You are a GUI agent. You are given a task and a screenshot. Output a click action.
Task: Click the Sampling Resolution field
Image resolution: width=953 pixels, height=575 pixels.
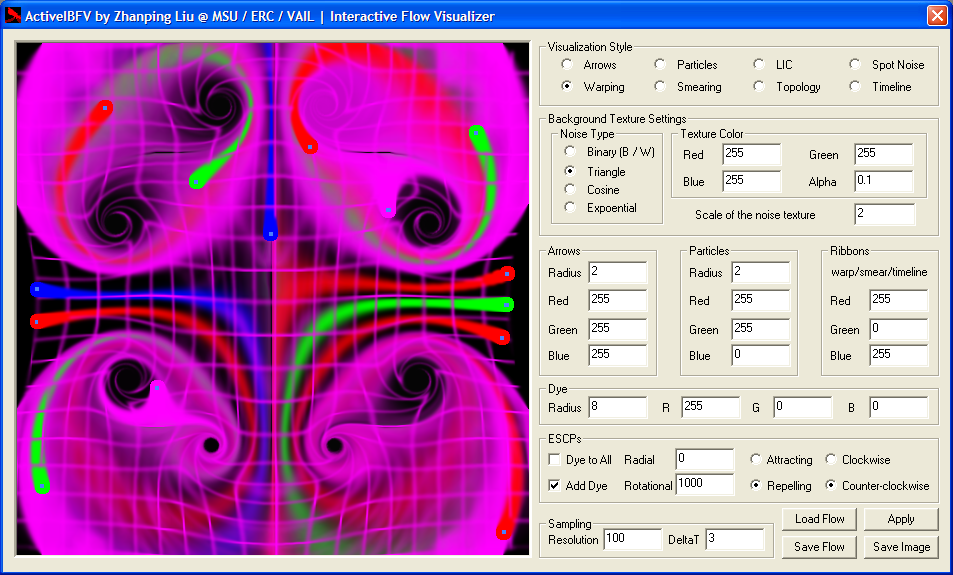(x=632, y=540)
